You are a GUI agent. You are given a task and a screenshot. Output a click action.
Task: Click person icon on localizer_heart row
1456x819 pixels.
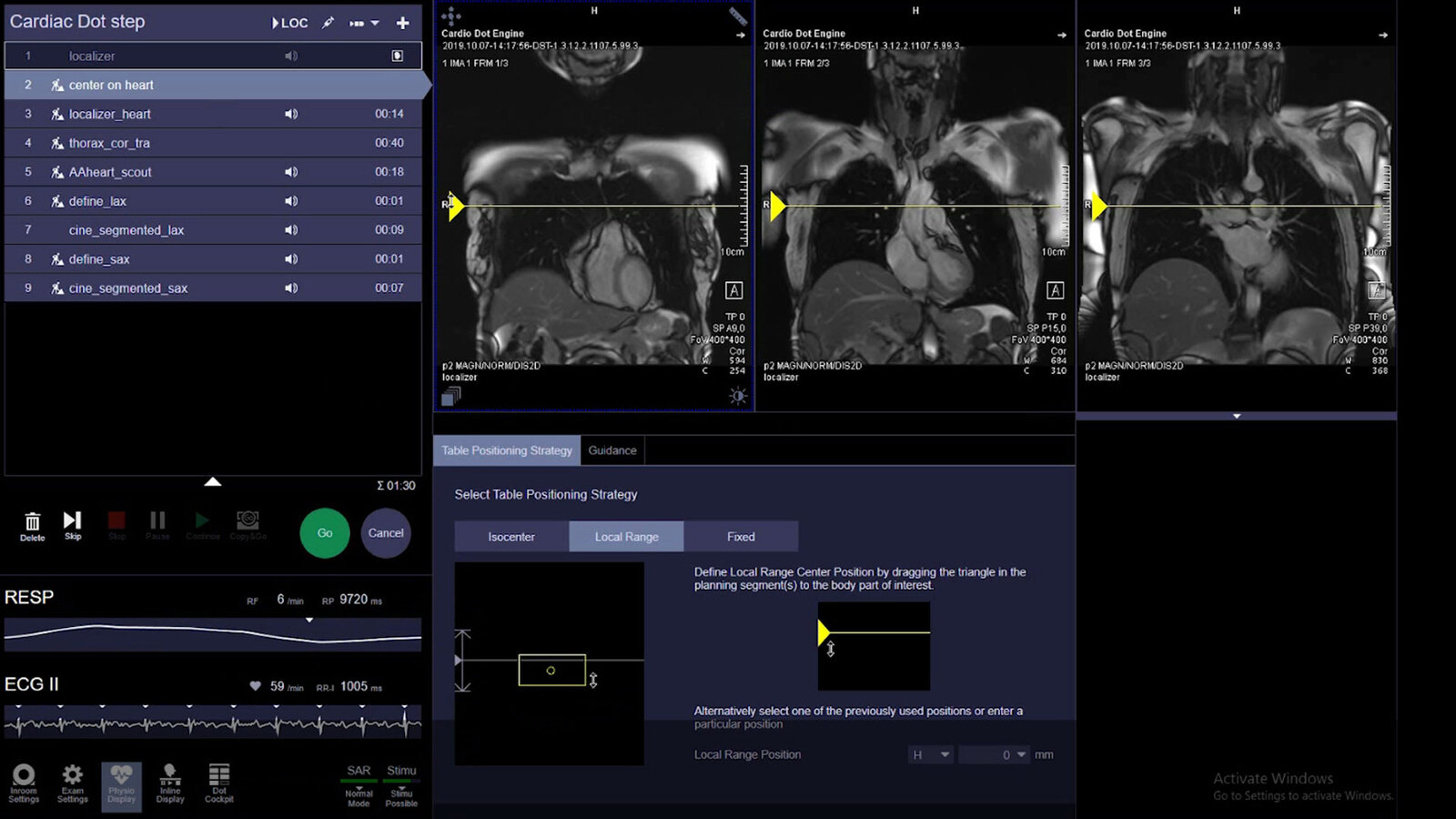click(57, 114)
